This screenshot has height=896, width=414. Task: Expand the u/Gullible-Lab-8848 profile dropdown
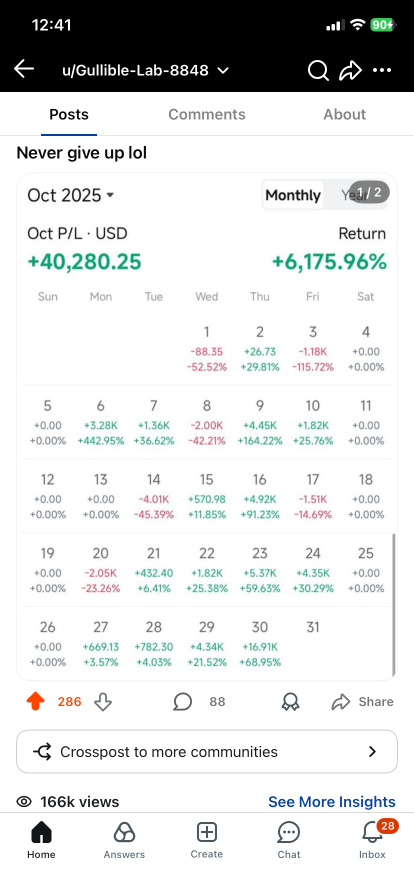145,71
